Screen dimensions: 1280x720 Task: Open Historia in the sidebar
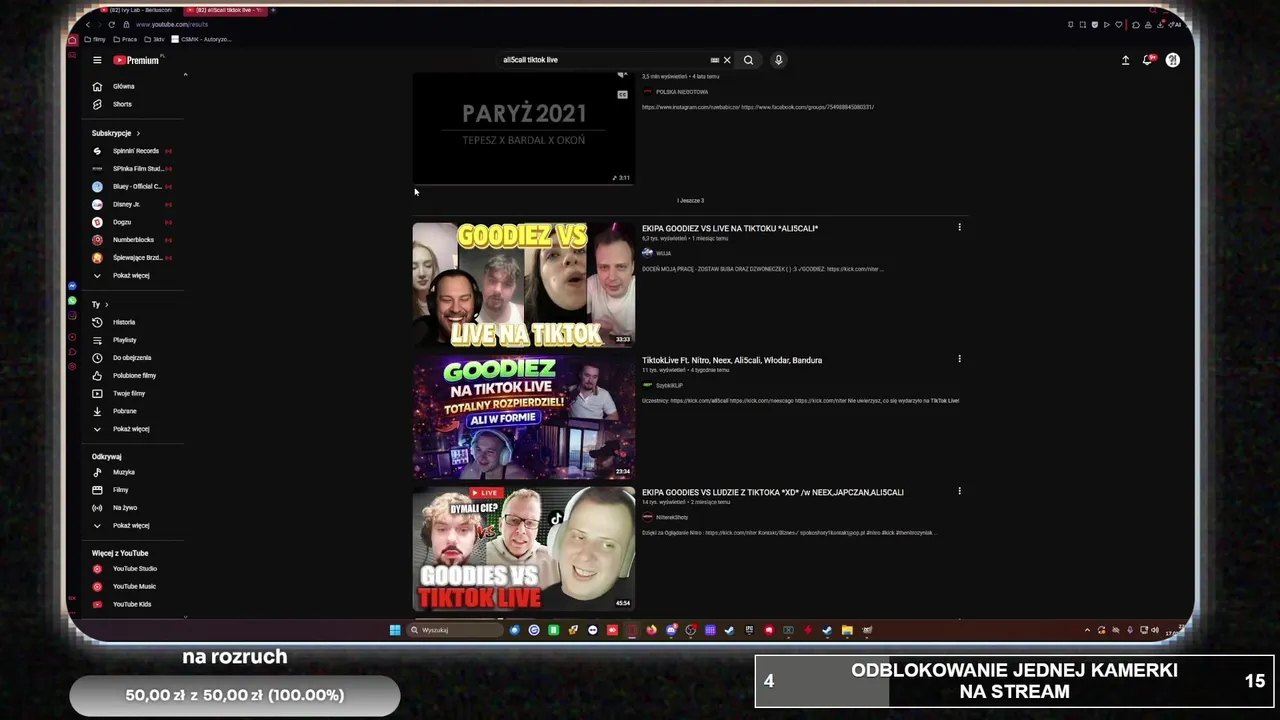tap(124, 322)
